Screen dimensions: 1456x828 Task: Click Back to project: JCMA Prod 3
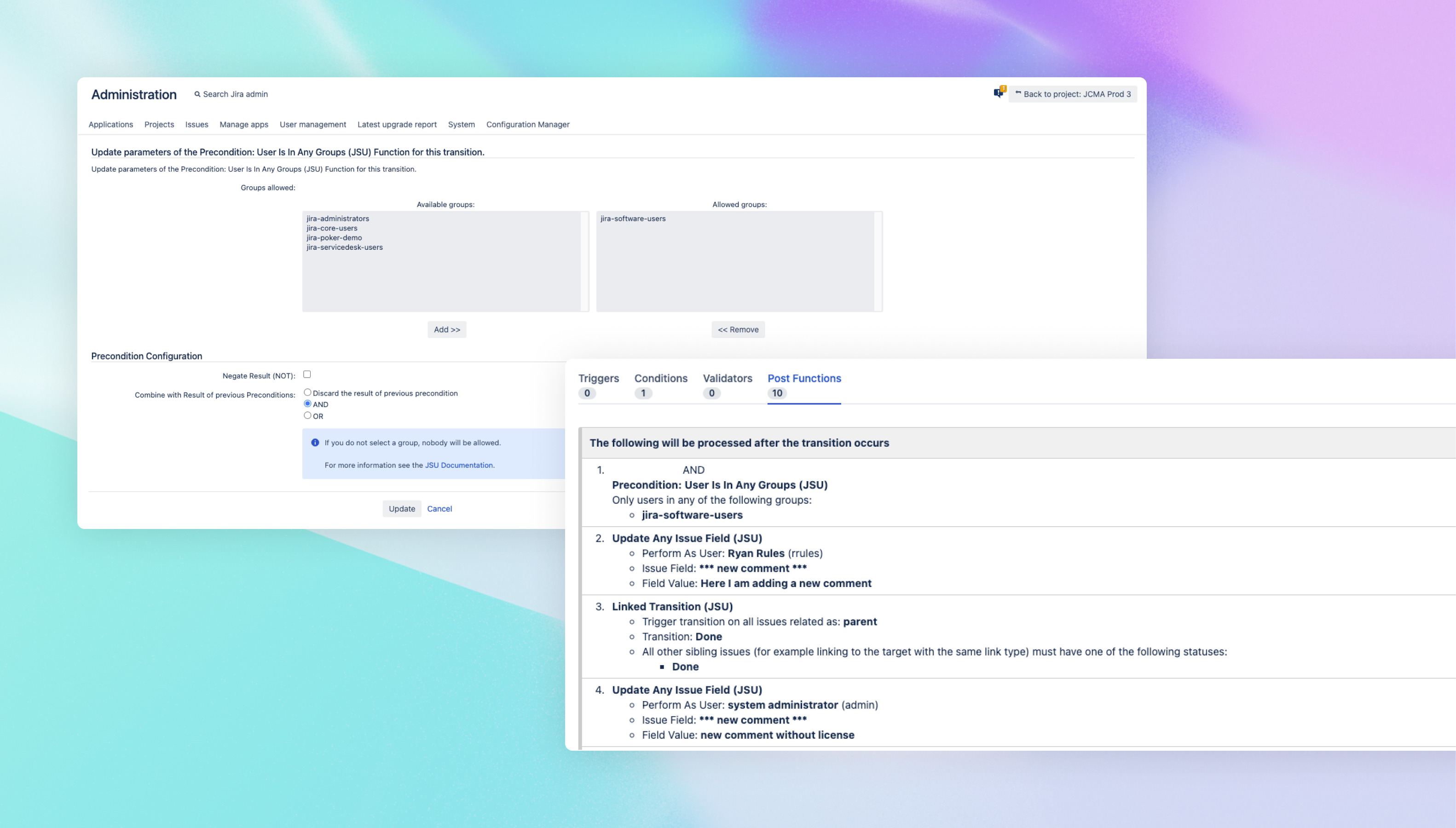click(x=1073, y=94)
